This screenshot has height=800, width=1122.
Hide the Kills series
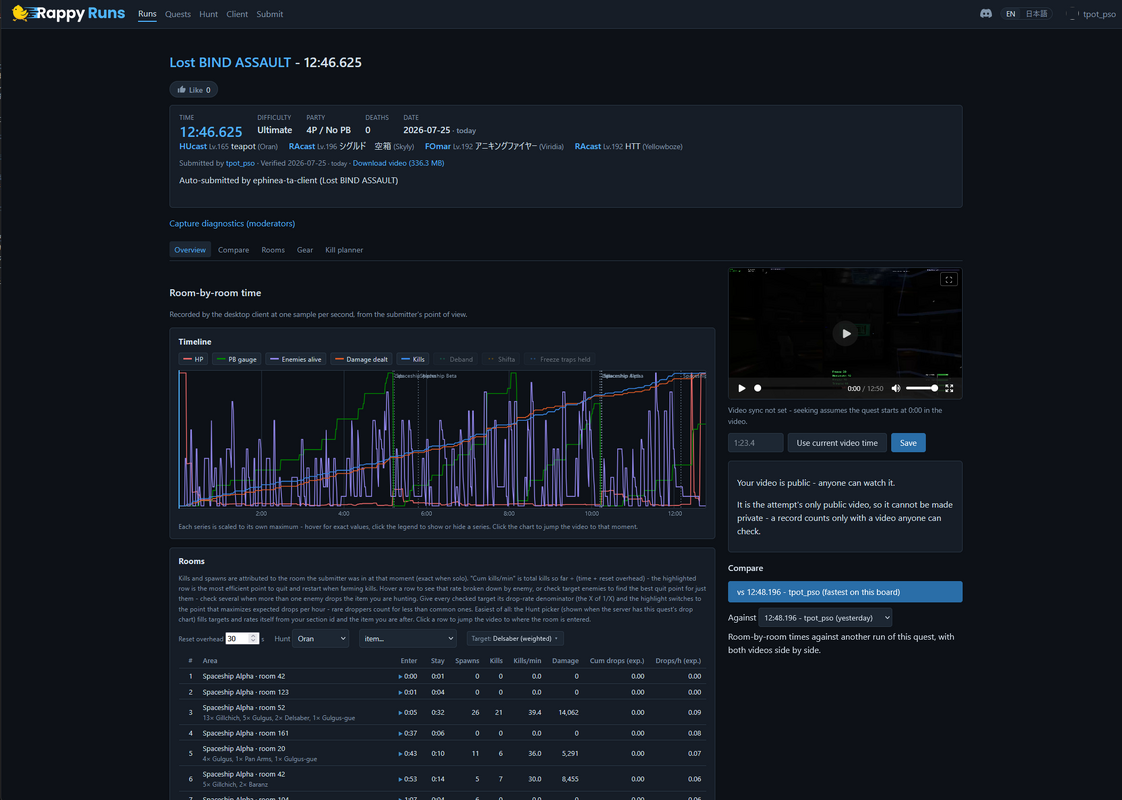[413, 359]
